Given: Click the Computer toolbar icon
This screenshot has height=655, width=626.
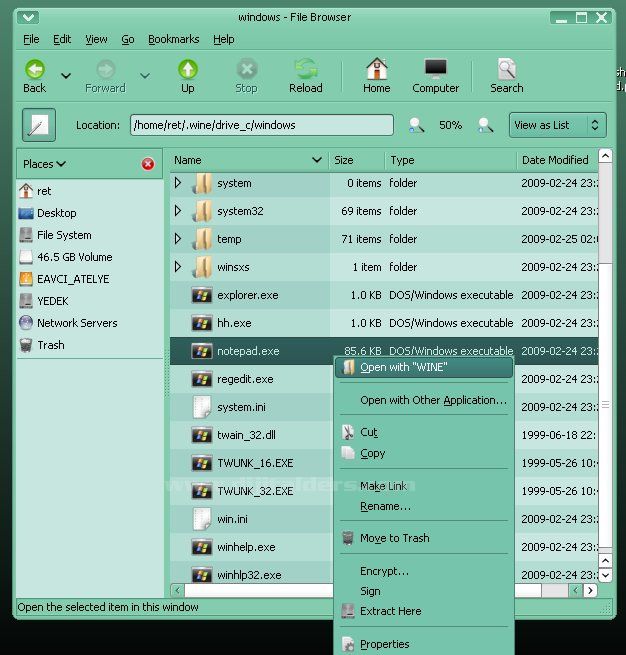Looking at the screenshot, I should (435, 70).
